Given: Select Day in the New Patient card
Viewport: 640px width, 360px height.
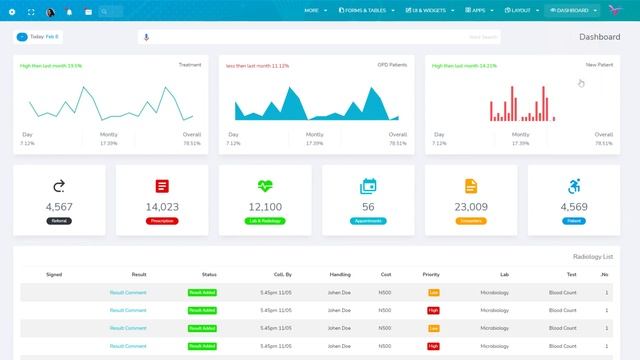Looking at the screenshot, I should point(439,135).
